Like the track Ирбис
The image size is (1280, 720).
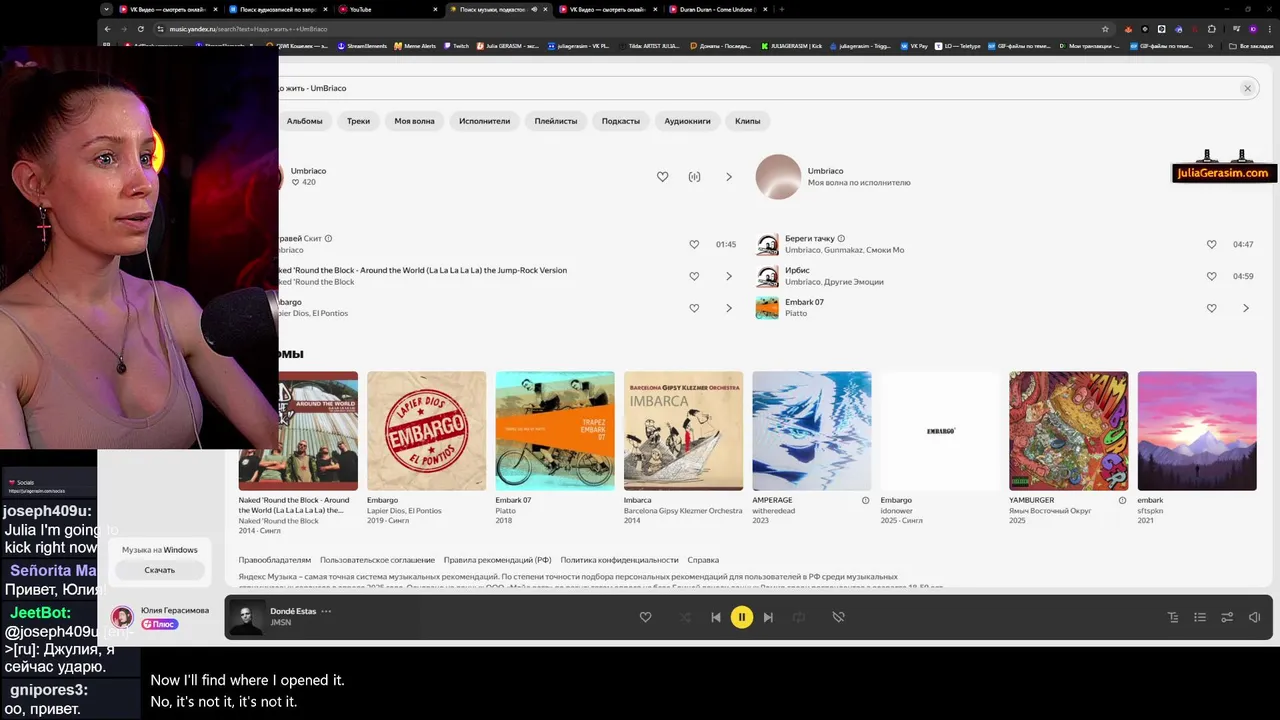[1211, 276]
